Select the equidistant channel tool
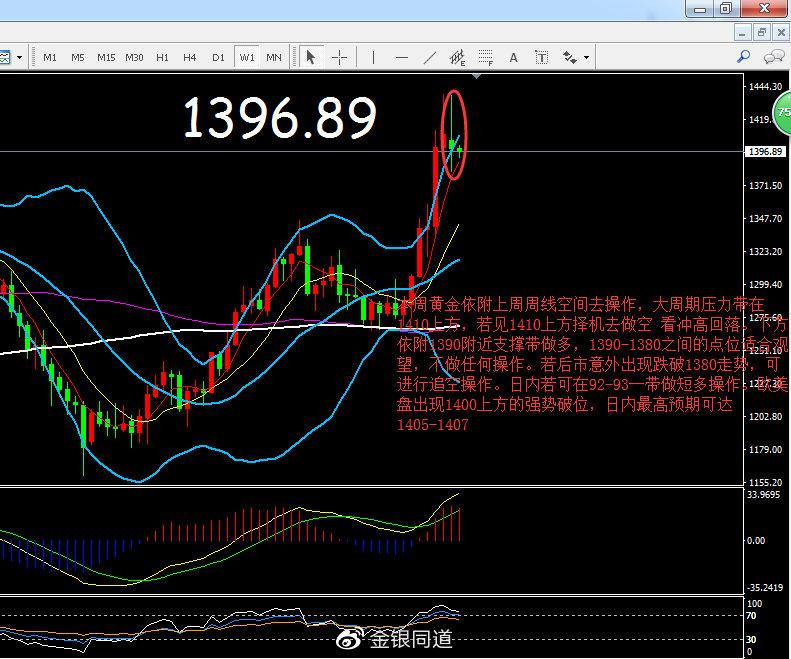Image resolution: width=791 pixels, height=659 pixels. coord(458,58)
